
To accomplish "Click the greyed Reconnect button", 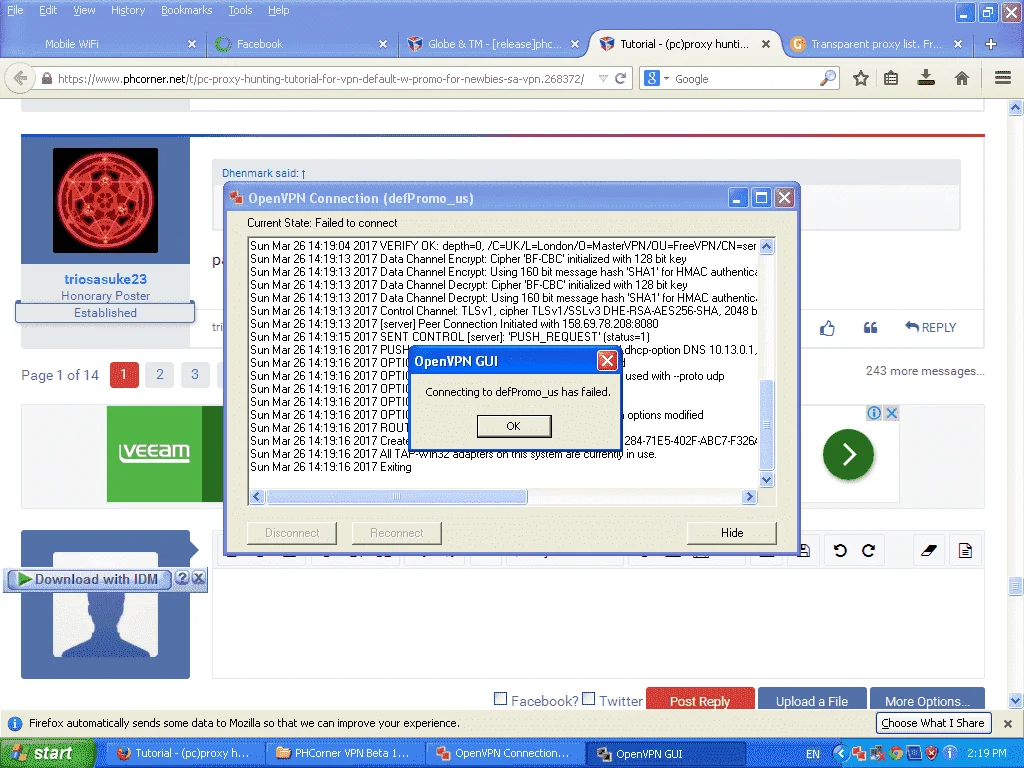I will click(396, 533).
